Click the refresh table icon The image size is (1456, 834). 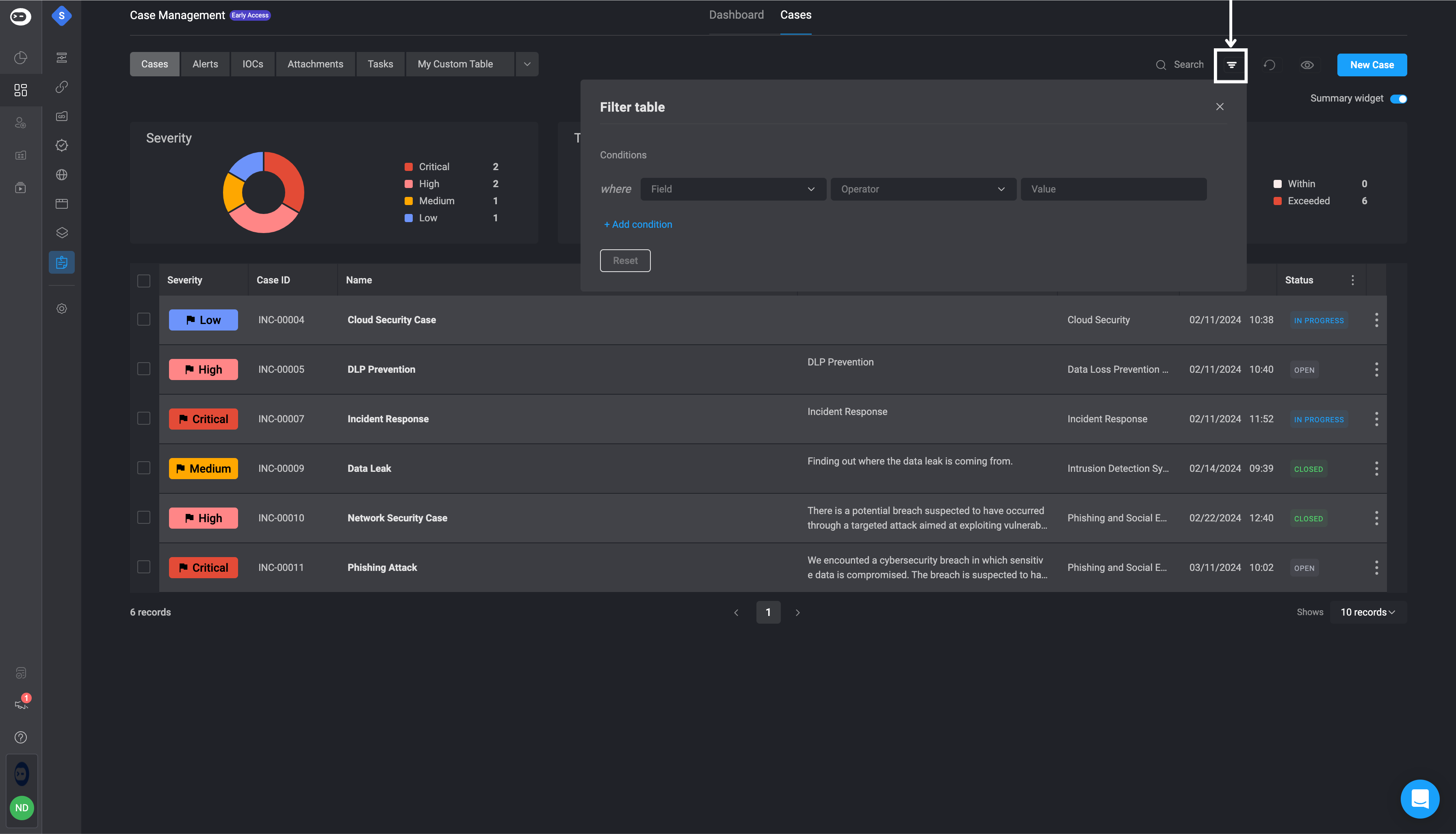click(1269, 65)
